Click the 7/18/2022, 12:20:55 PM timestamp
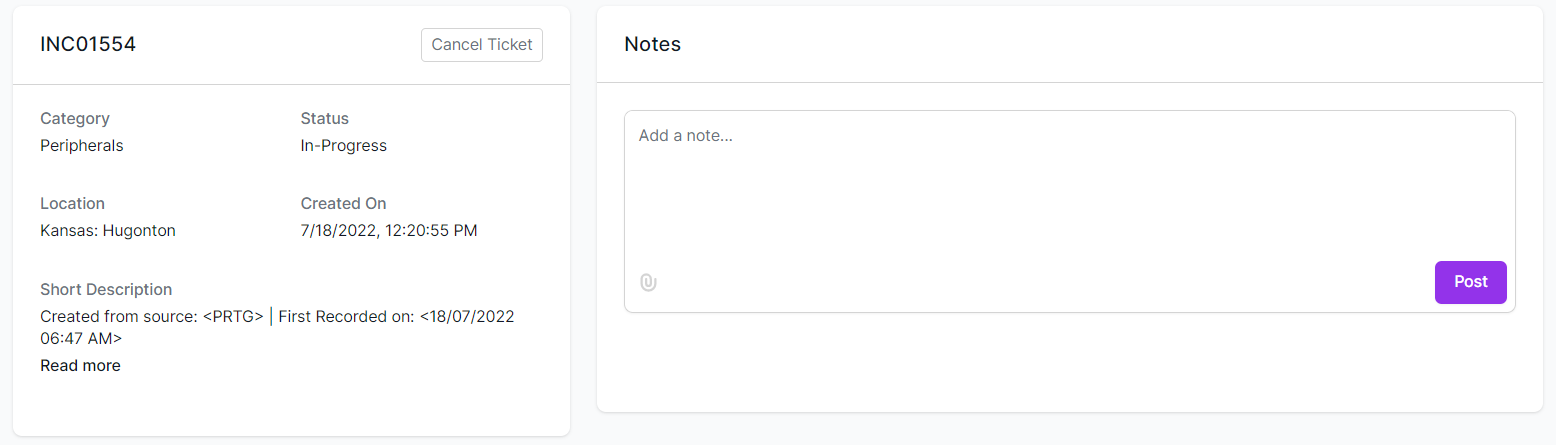This screenshot has height=445, width=1556. 389,231
